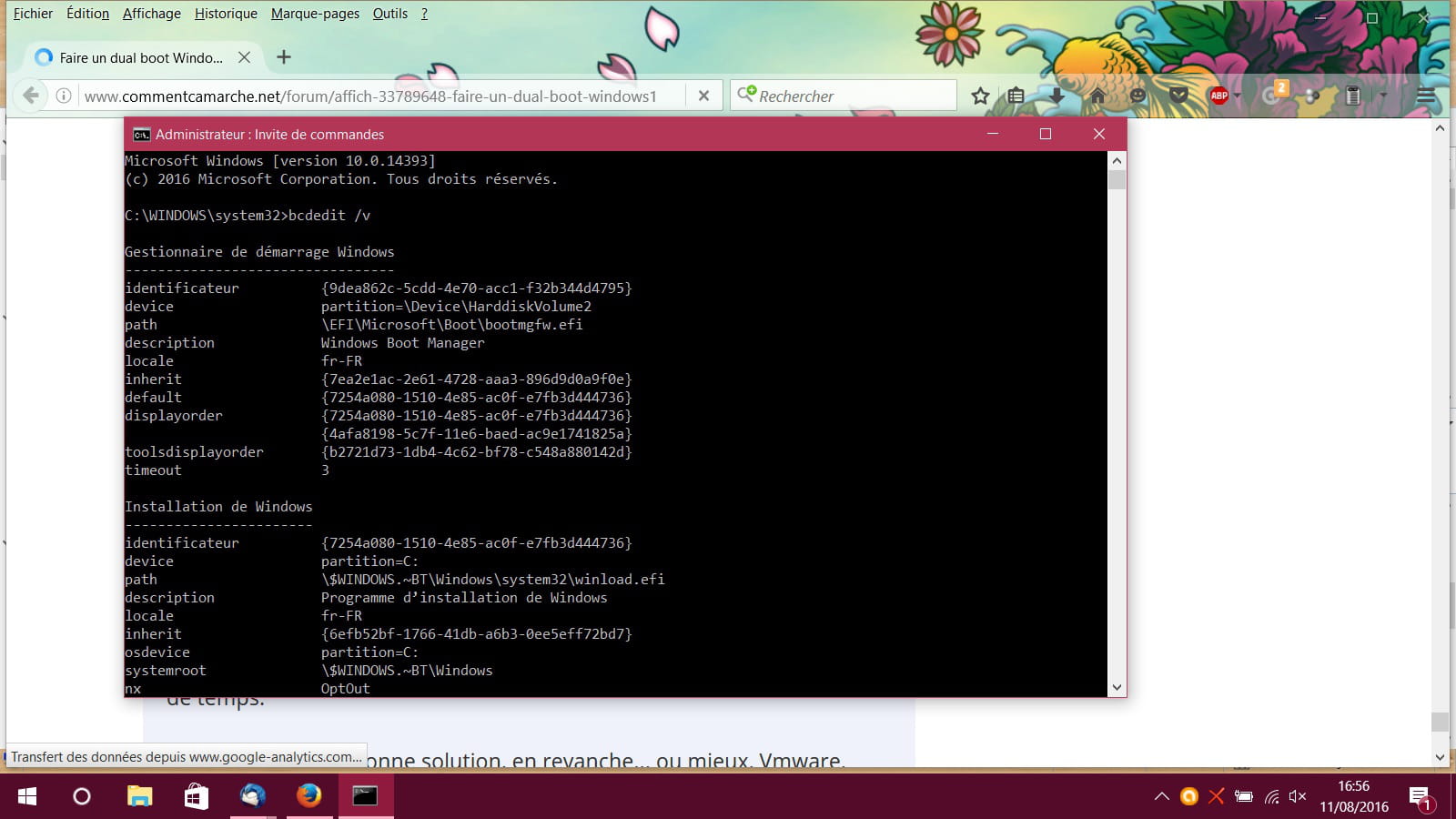Click the extension icon with orange 2 badge
The width and height of the screenshot is (1456, 819).
coord(1274,93)
